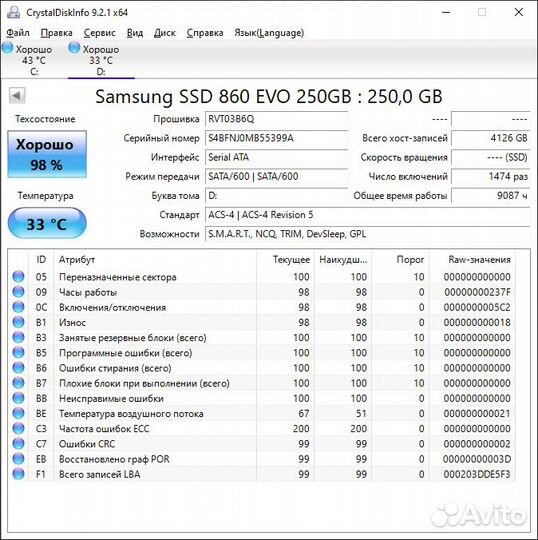
Task: Open the Файл menu
Action: 18,33
